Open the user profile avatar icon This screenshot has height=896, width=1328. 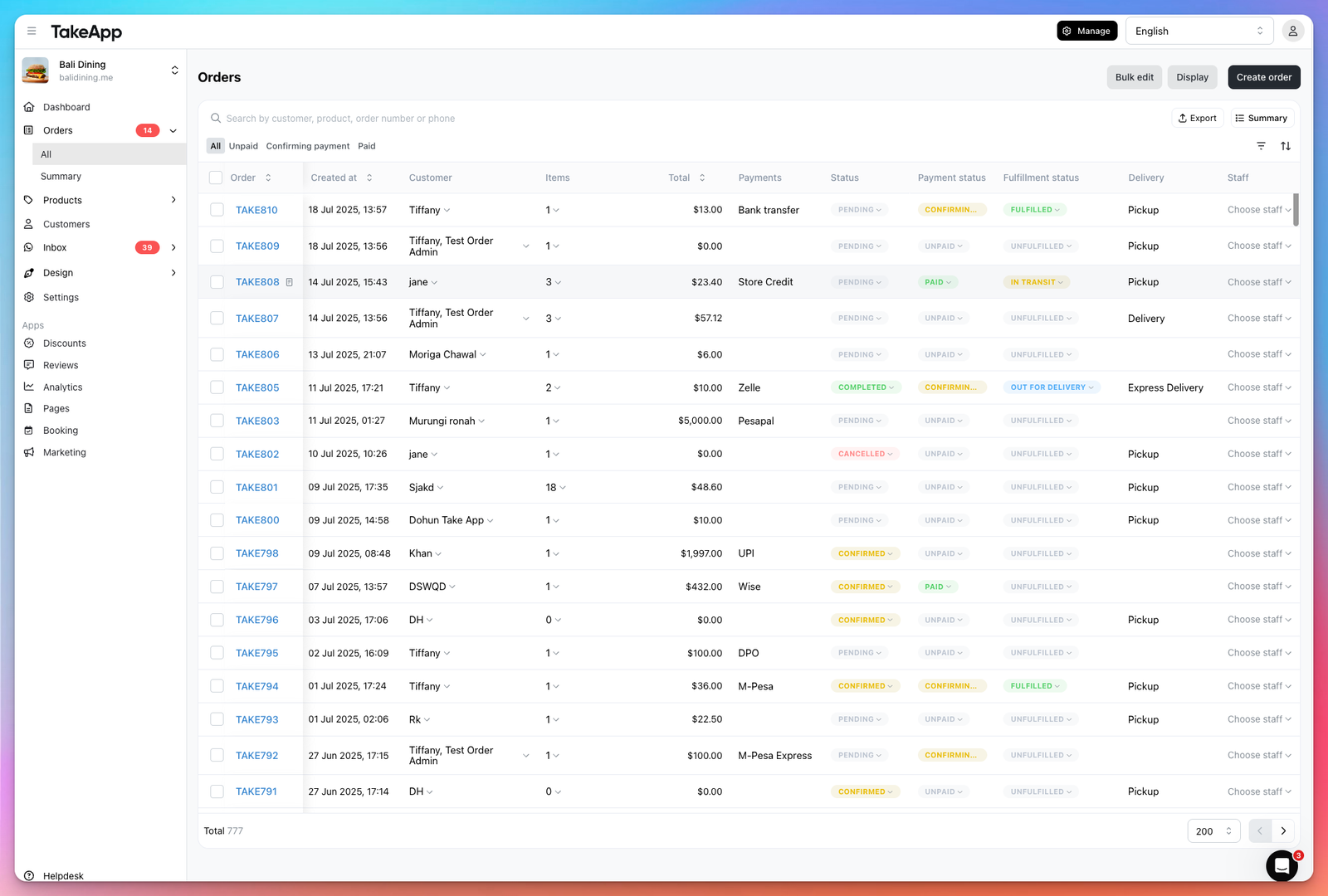click(1292, 32)
